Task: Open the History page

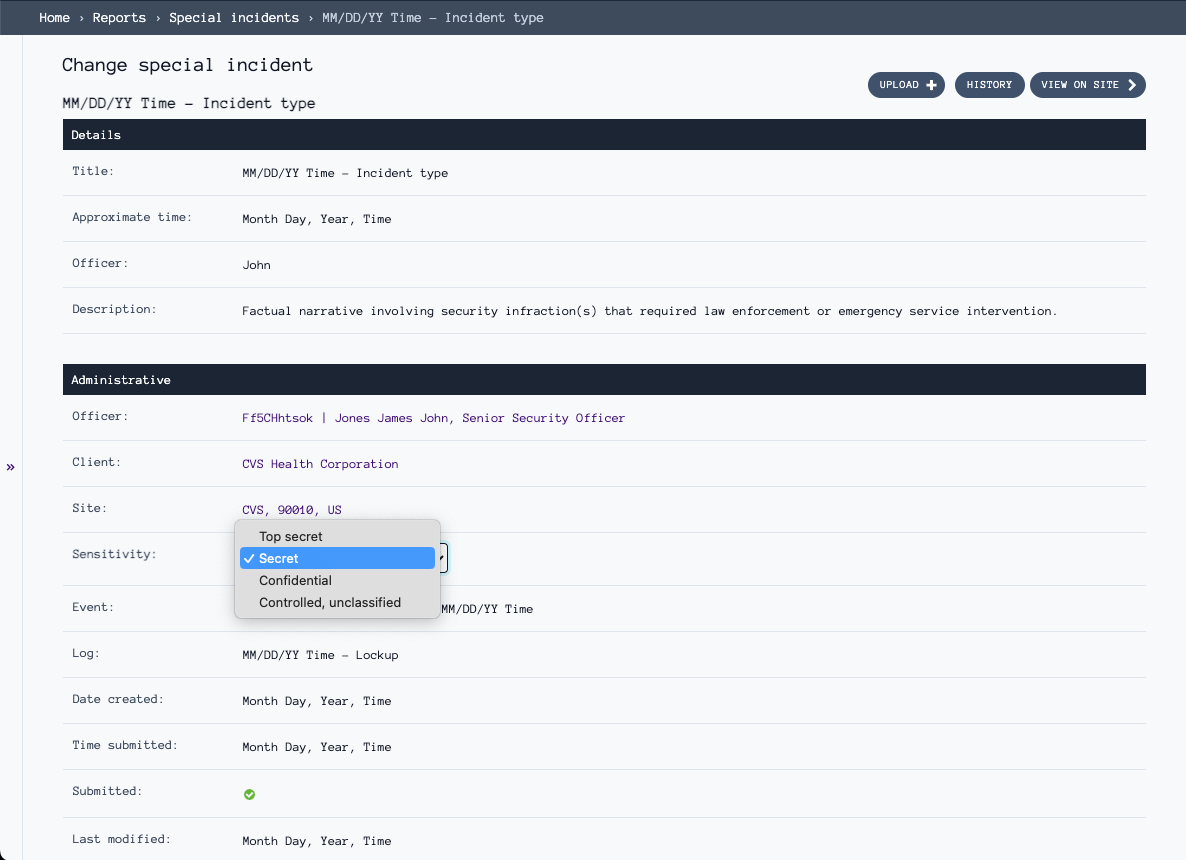Action: tap(989, 85)
